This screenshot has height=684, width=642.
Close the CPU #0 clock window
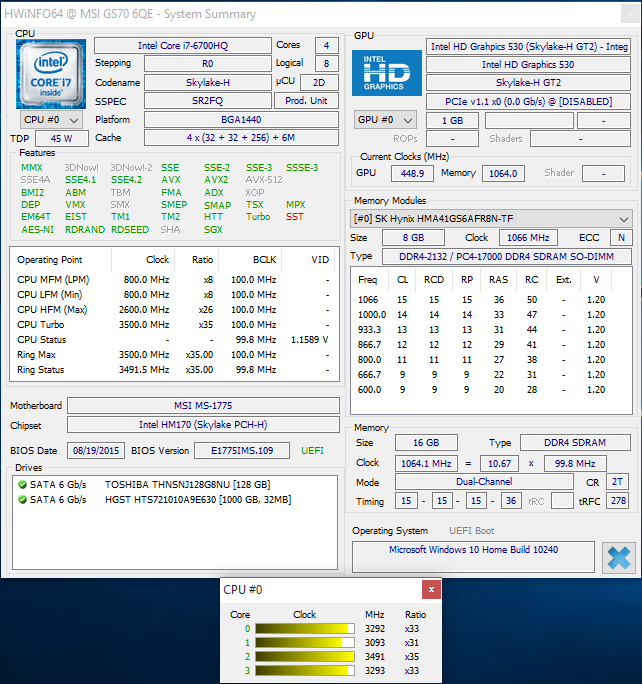[x=431, y=590]
